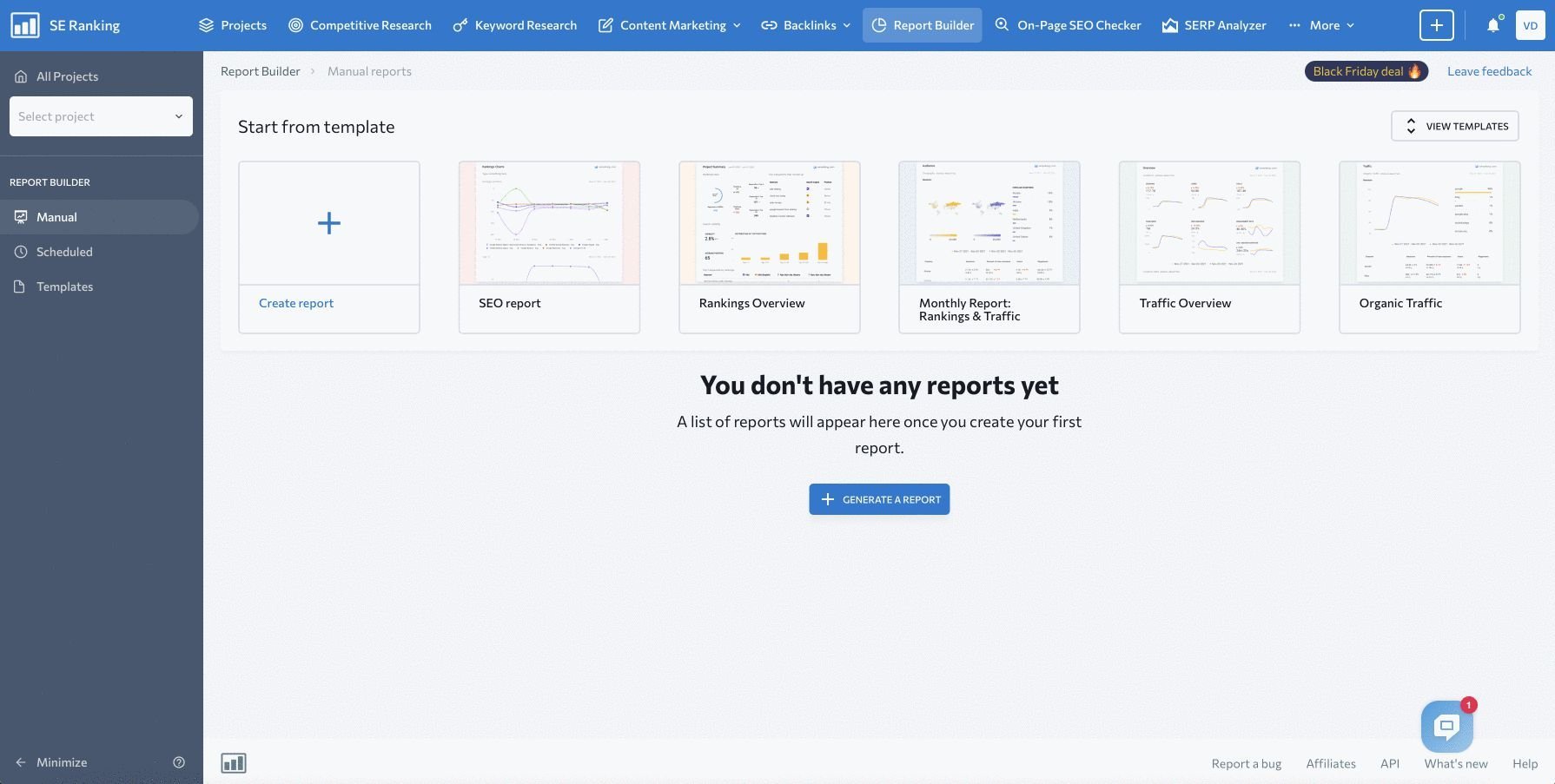Viewport: 1555px width, 784px height.
Task: Click Leave feedback link
Action: pos(1489,71)
